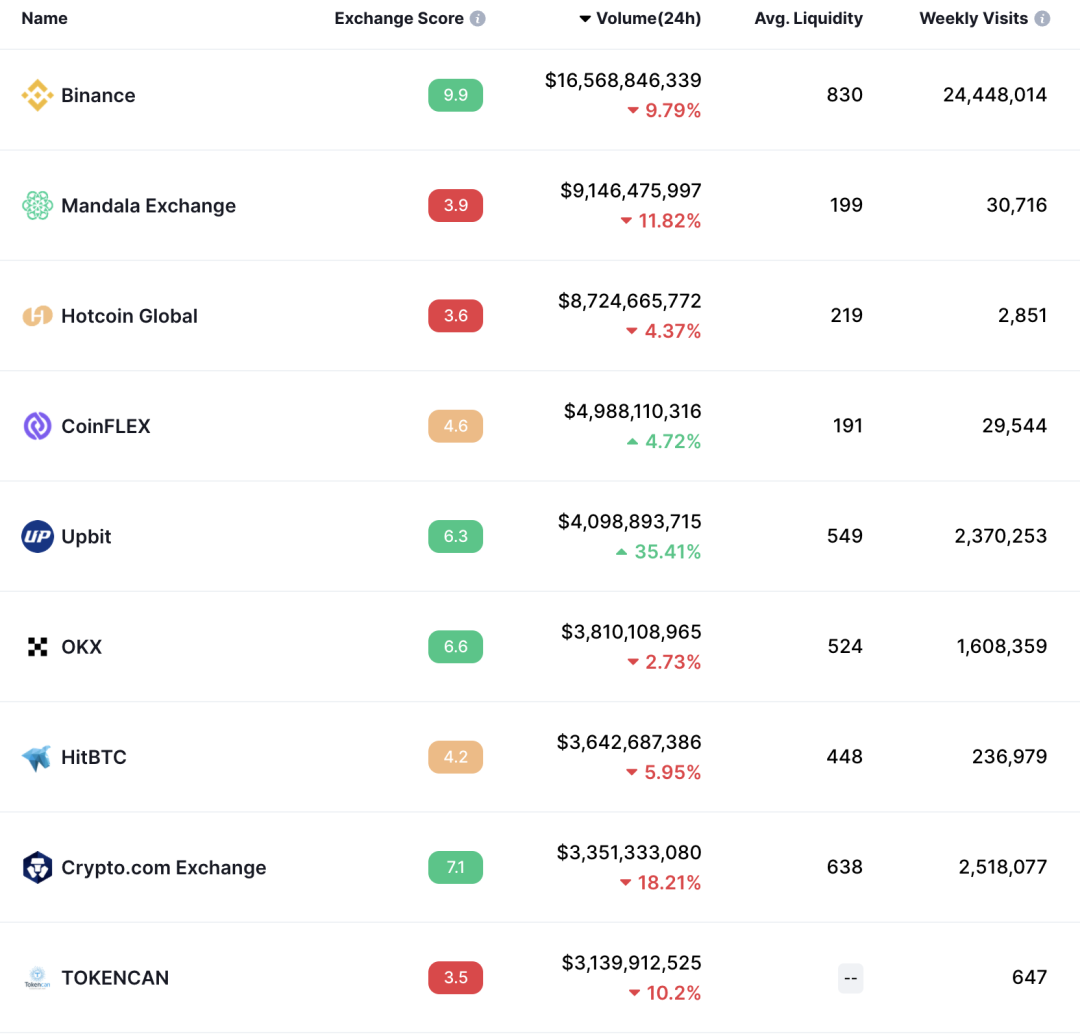Click Crypto.com liquidity value 638
Screen dimensions: 1080x1036
tap(844, 867)
